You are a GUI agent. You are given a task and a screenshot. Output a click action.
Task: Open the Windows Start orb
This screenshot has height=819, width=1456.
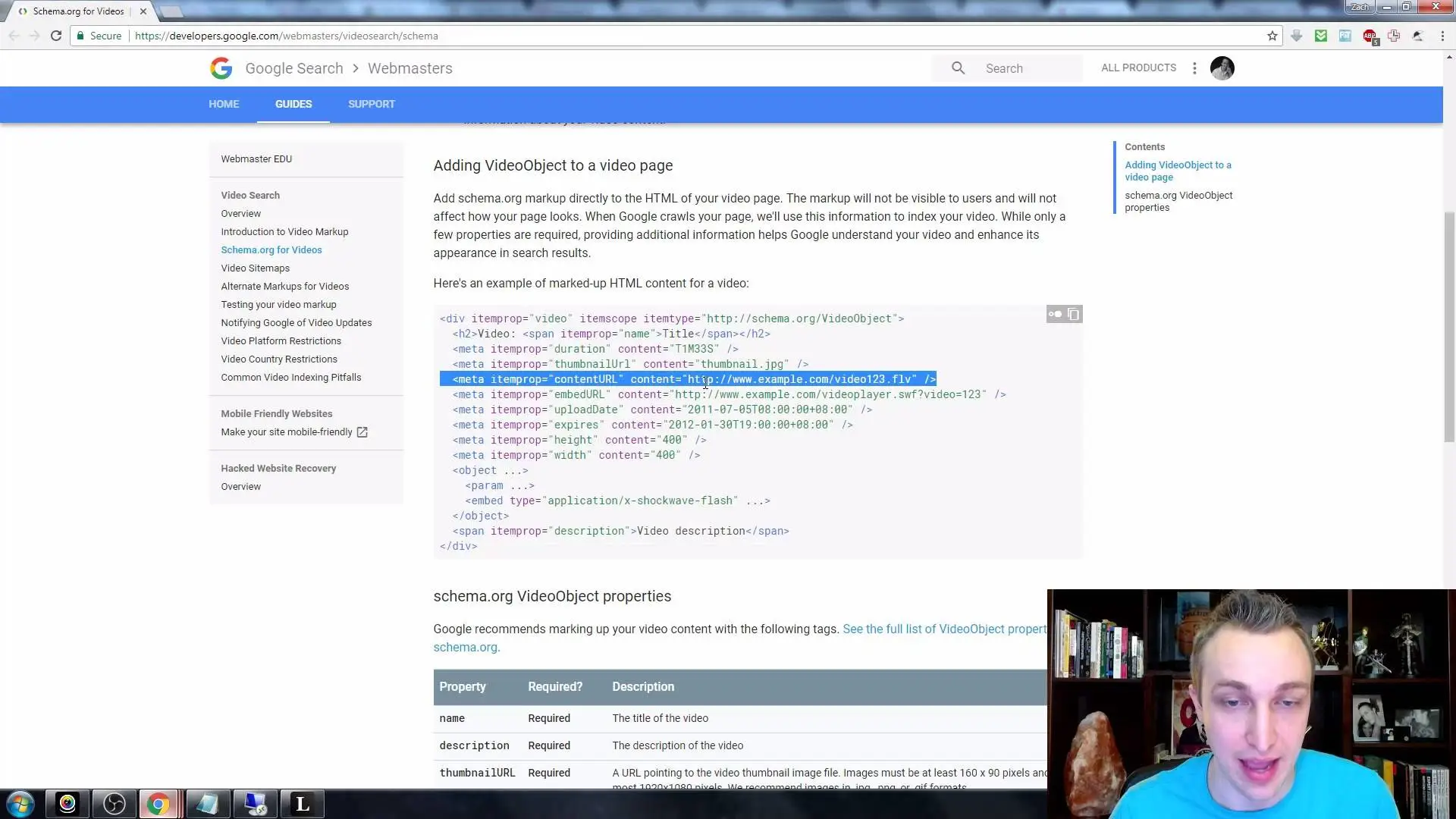tap(20, 804)
